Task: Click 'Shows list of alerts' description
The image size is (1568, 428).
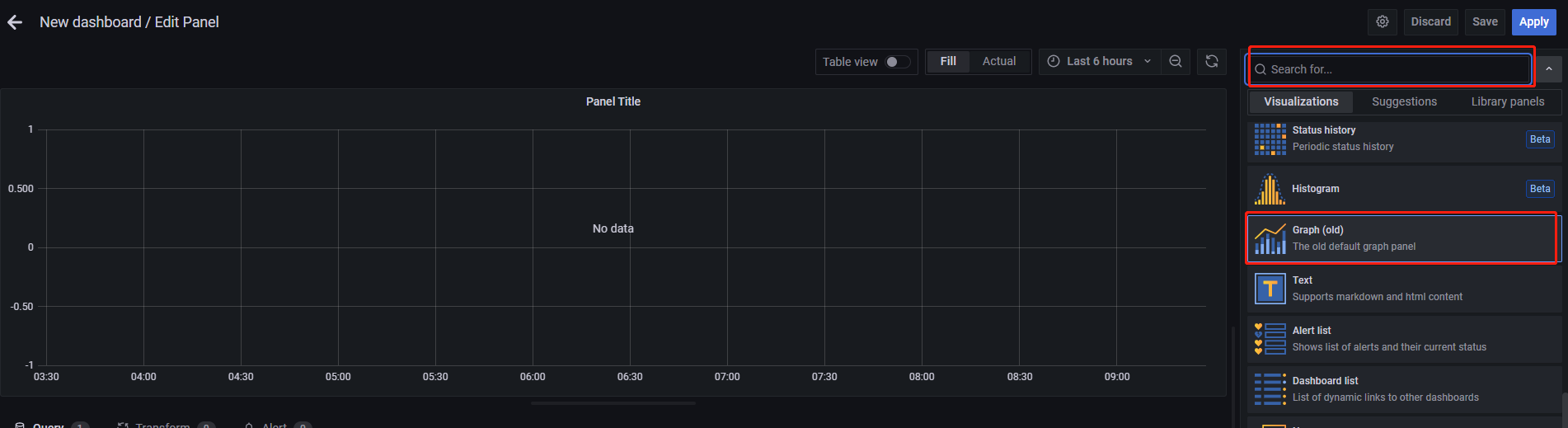Action: (1389, 347)
